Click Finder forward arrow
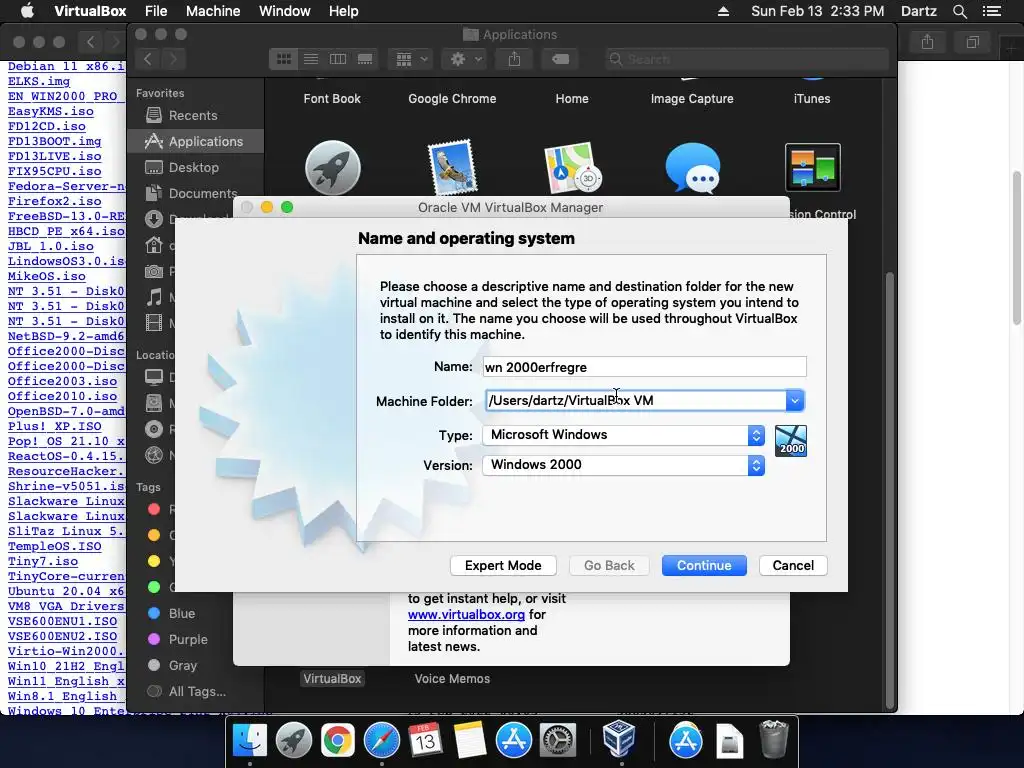This screenshot has width=1024, height=768. [x=173, y=59]
